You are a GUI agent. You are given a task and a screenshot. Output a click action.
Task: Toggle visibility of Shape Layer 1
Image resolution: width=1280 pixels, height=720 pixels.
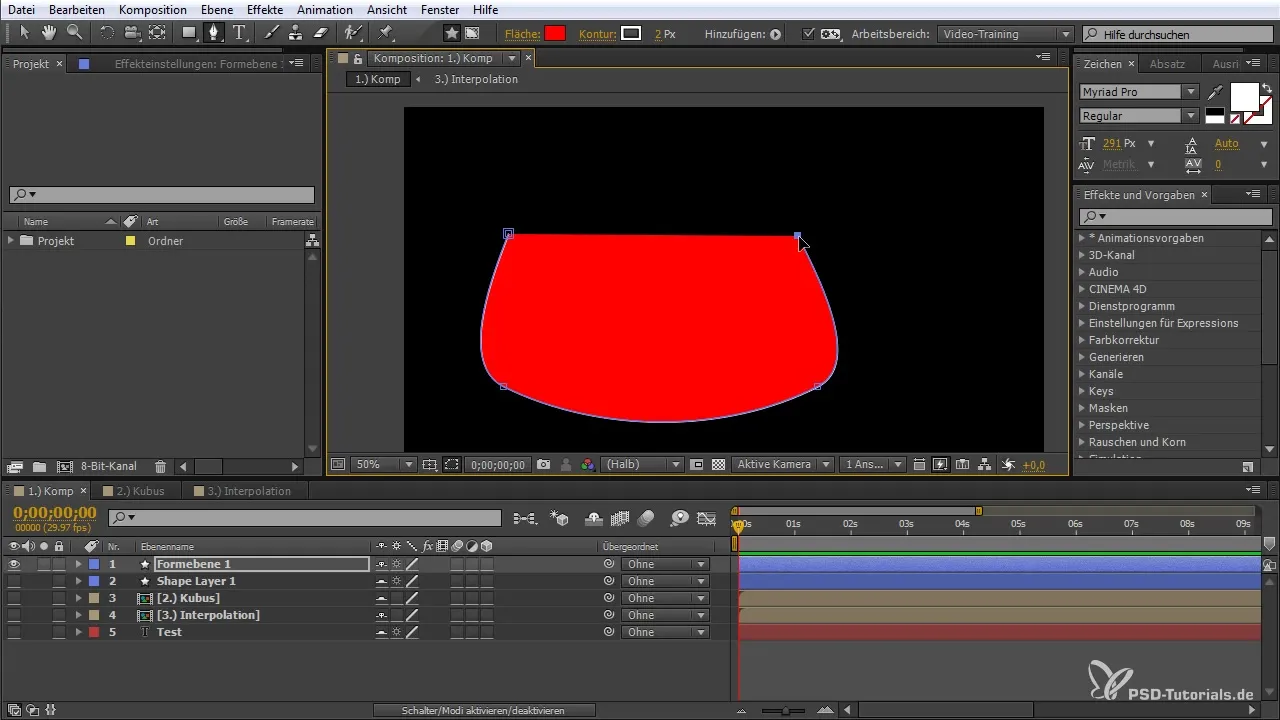[x=14, y=581]
